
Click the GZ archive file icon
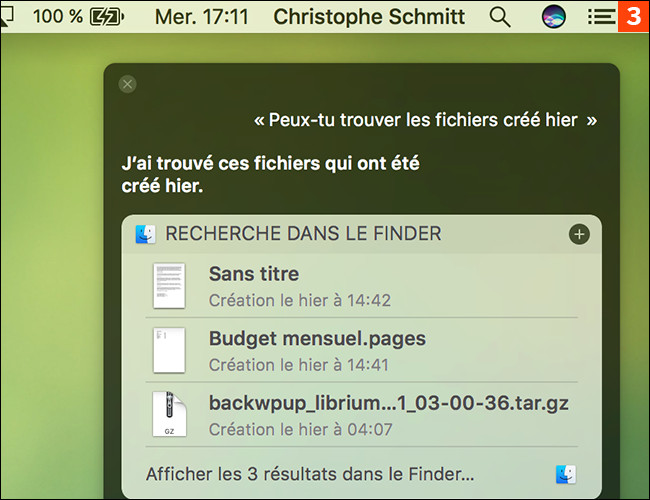pyautogui.click(x=169, y=415)
